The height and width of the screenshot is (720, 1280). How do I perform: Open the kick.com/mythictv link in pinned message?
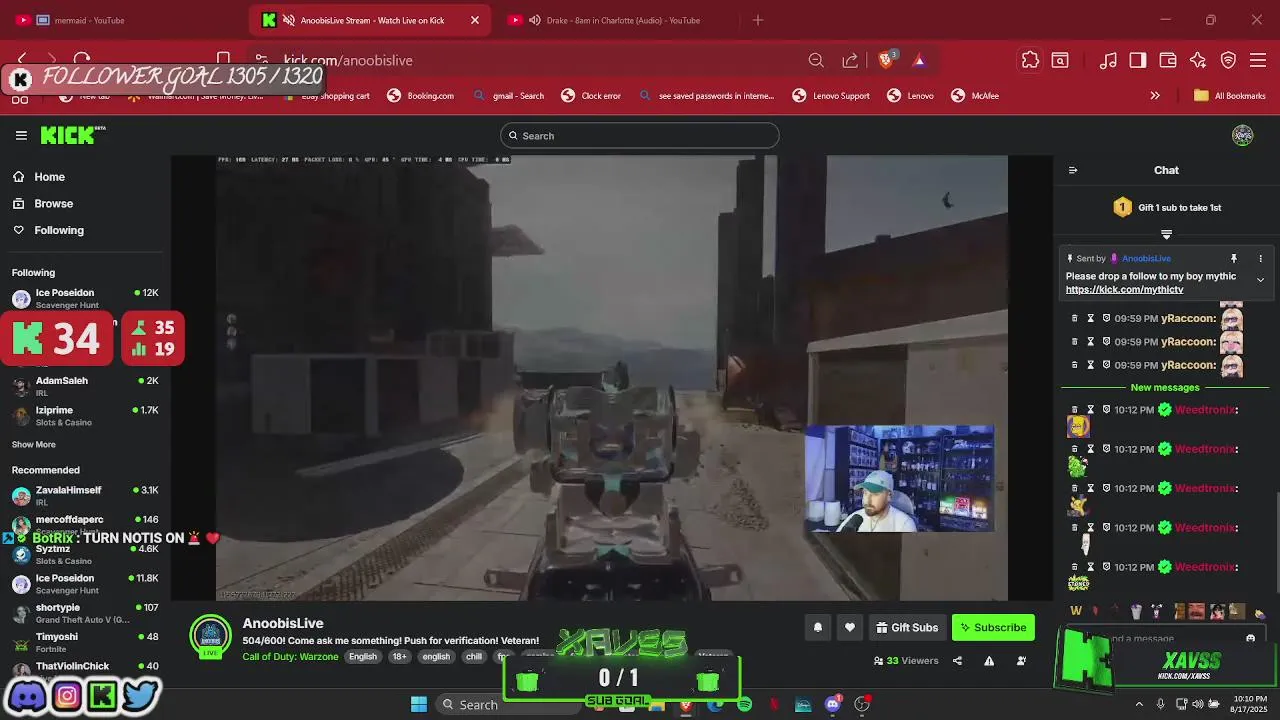pos(1124,289)
